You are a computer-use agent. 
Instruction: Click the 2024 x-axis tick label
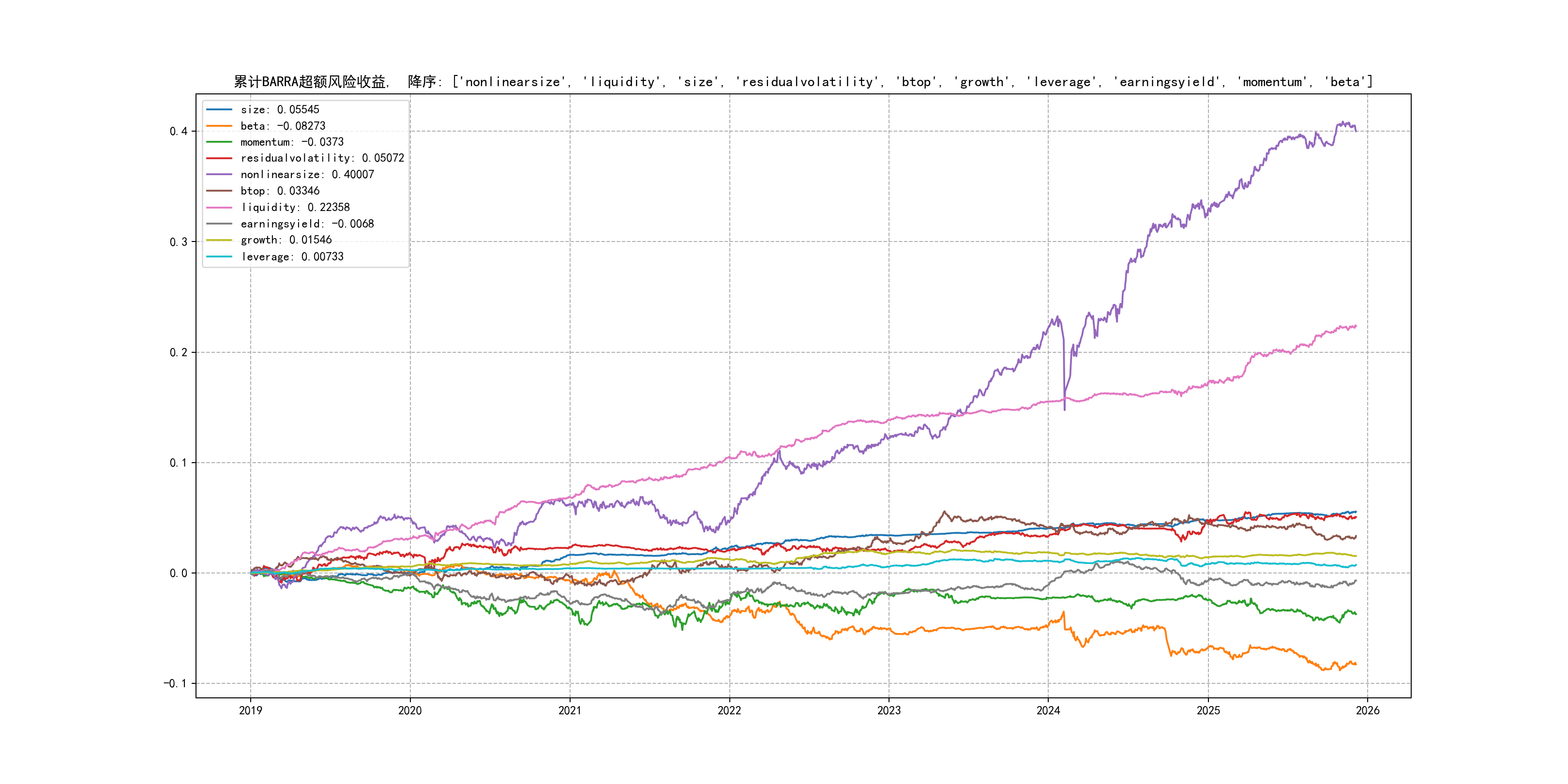point(1048,710)
